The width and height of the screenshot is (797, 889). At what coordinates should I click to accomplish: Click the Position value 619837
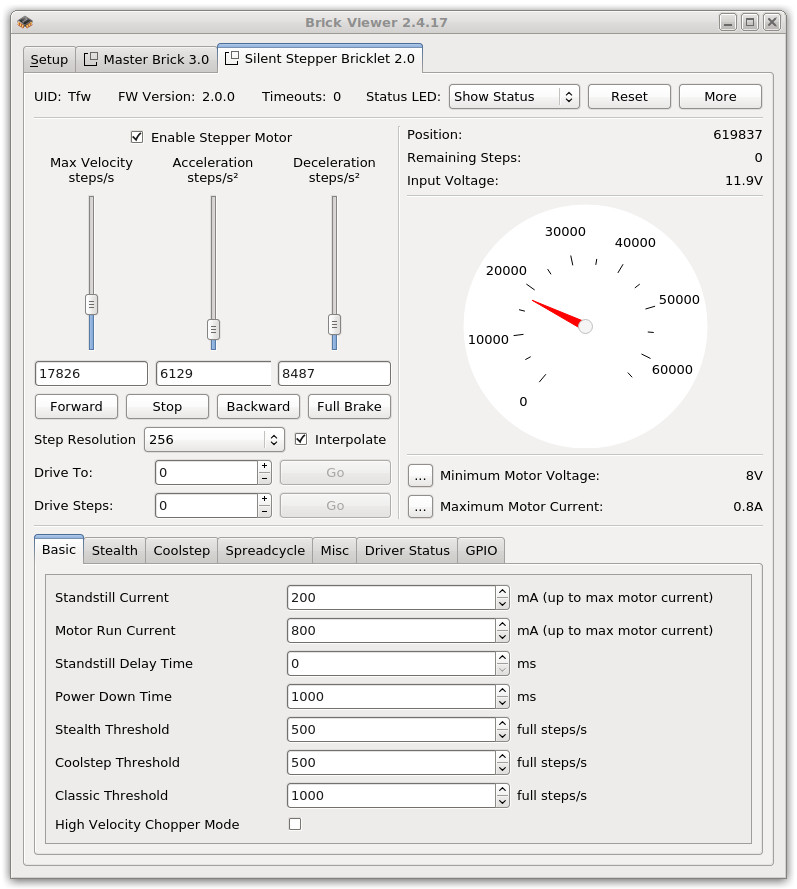point(737,134)
